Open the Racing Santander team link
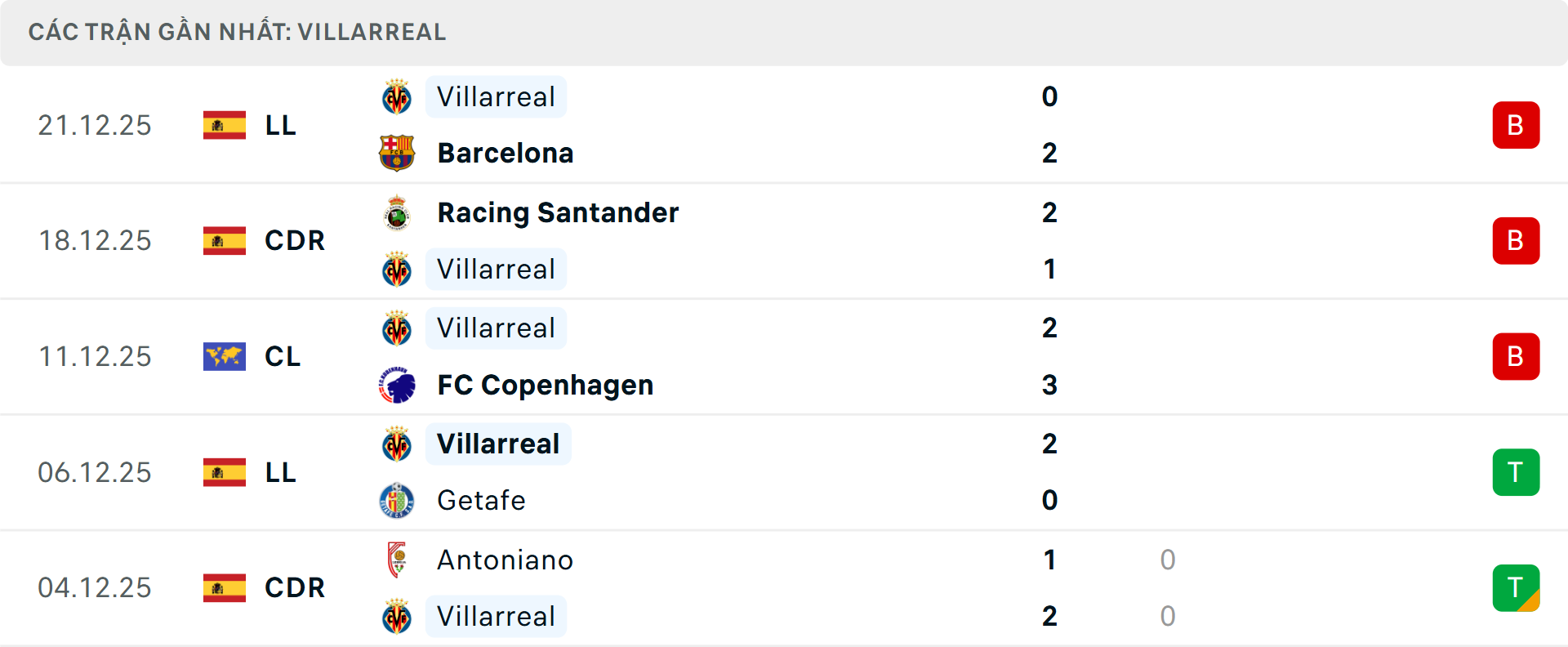Screen dimensions: 1568x647 coord(558,213)
